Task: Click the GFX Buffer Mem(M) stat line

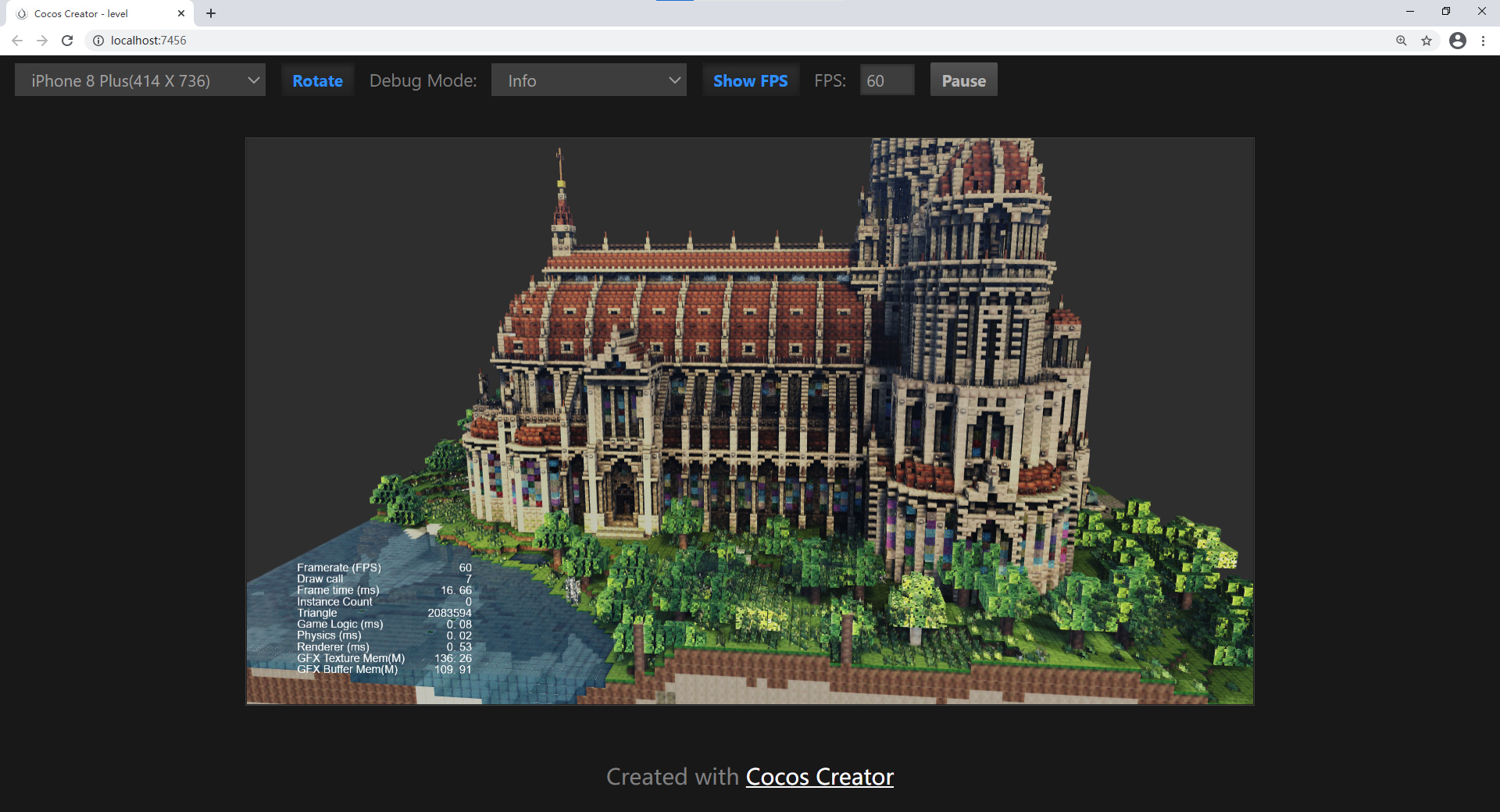Action: [384, 669]
